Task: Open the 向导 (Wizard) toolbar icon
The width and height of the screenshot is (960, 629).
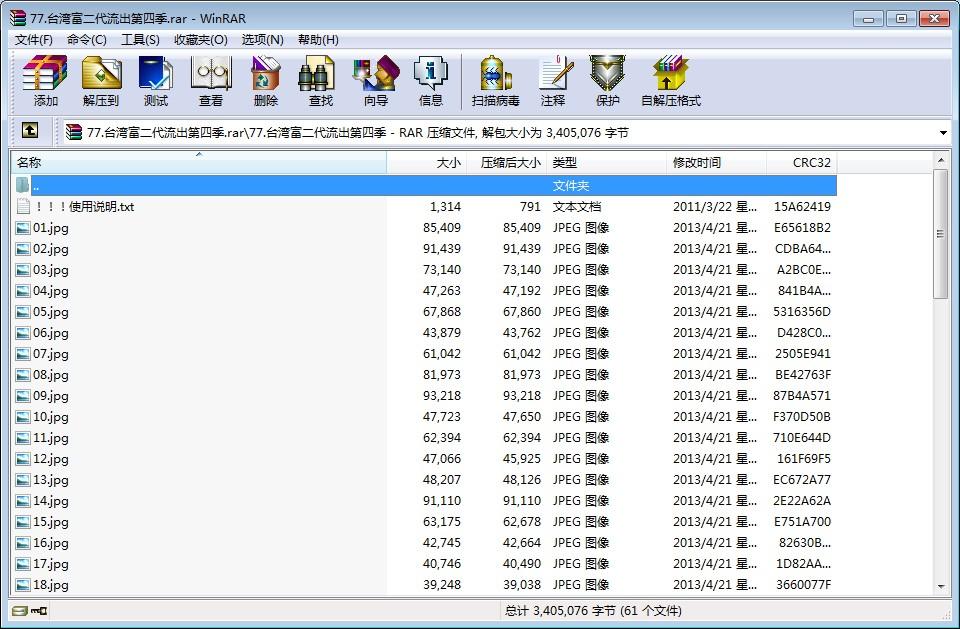Action: 376,80
